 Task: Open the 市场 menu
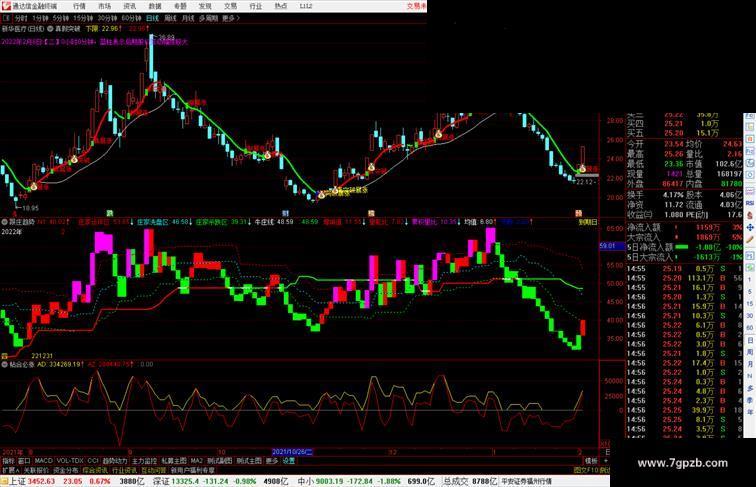click(x=104, y=6)
